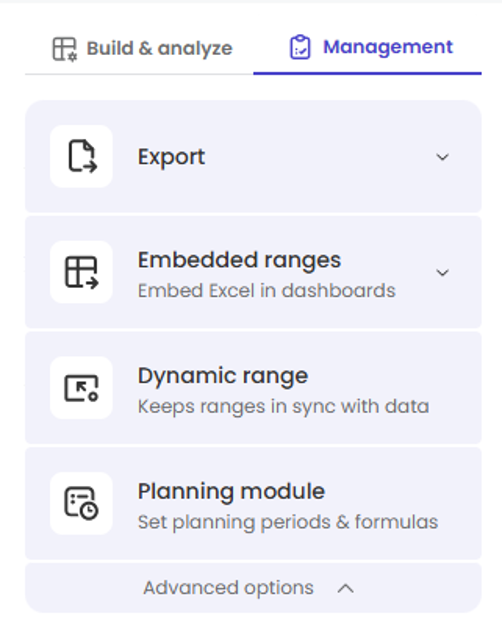
Task: Click the Export file-arrow icon
Action: [82, 156]
